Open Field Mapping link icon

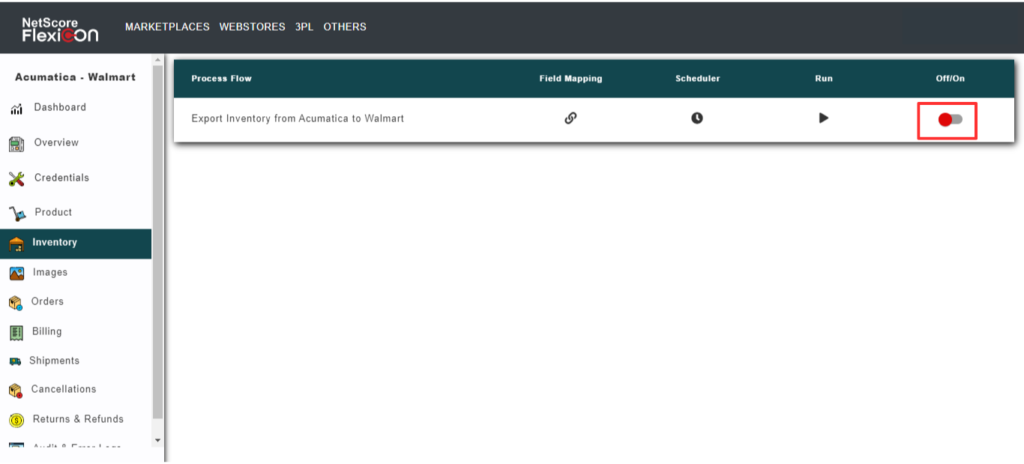(570, 118)
